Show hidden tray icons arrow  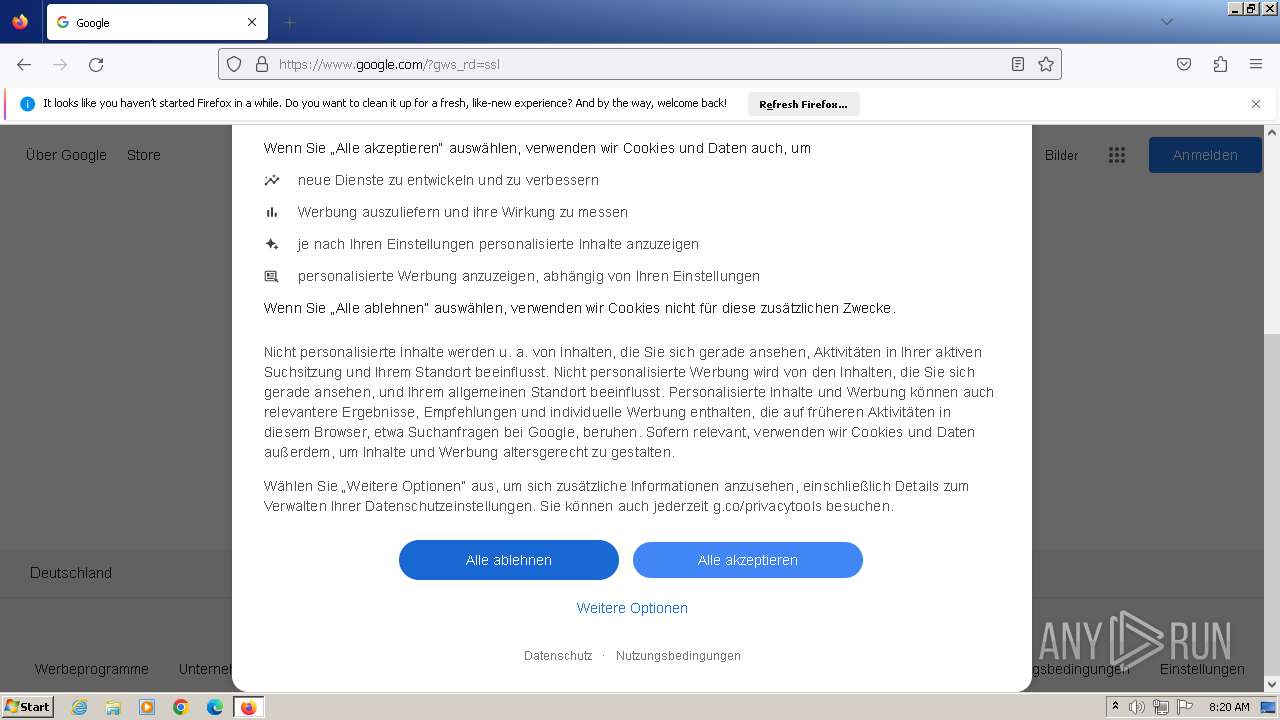coord(1115,707)
